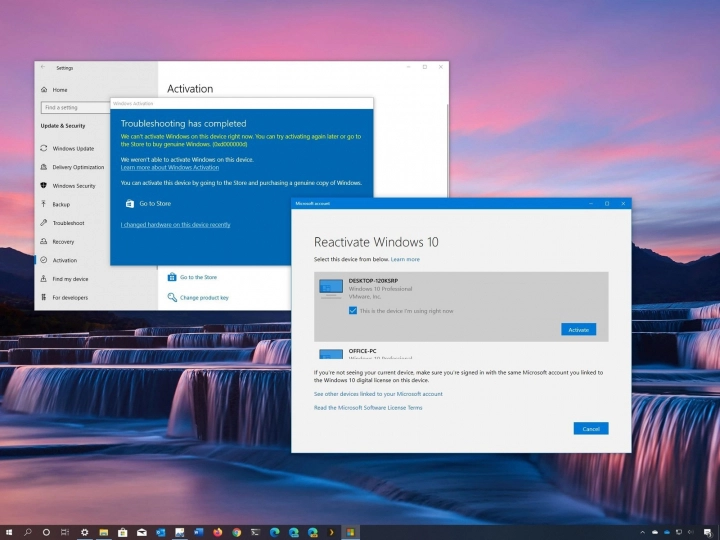Viewport: 720px width, 540px height.
Task: Open the white OneDrive cloud tray icon
Action: 654,533
